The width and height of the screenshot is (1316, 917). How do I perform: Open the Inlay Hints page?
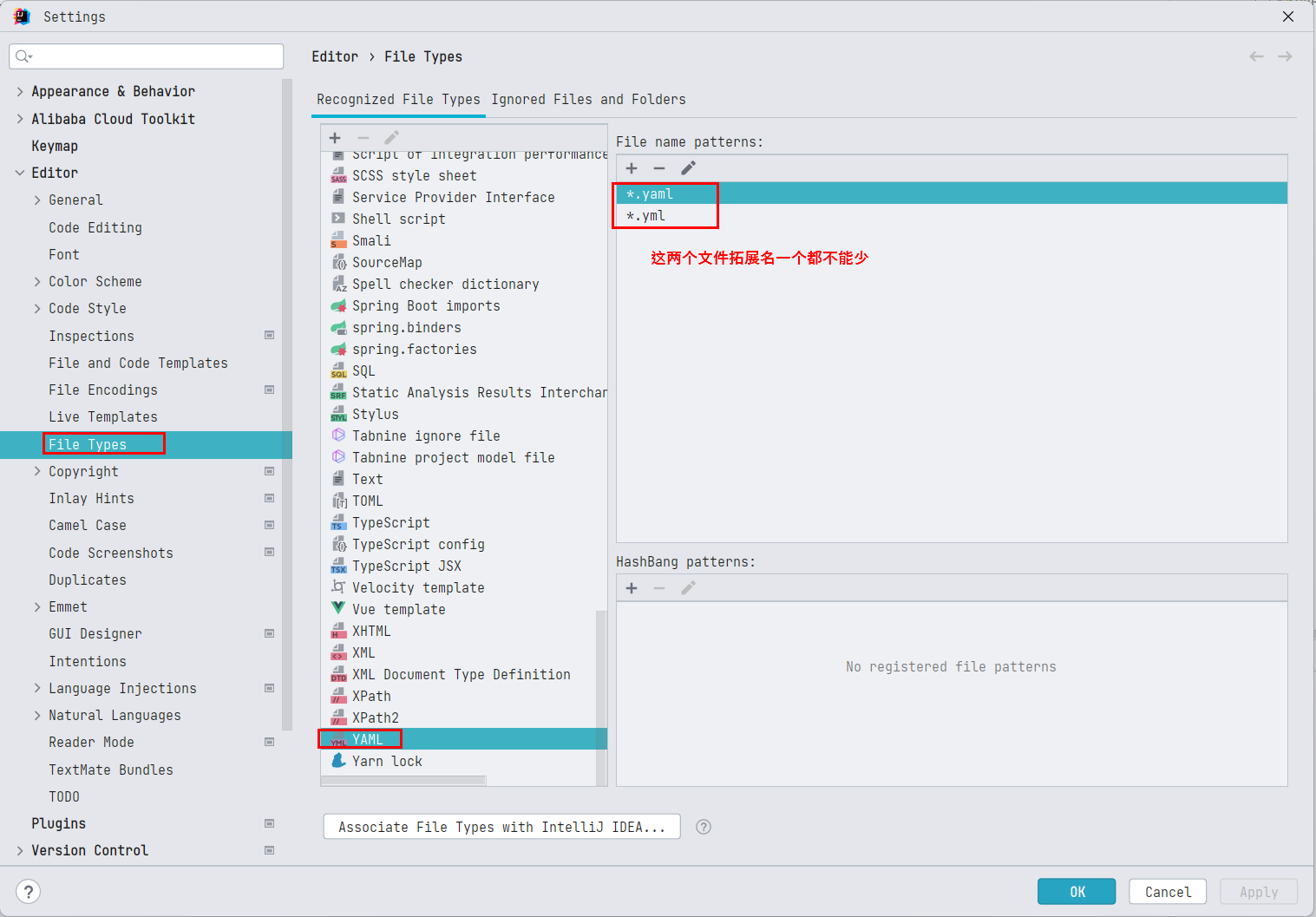(91, 498)
